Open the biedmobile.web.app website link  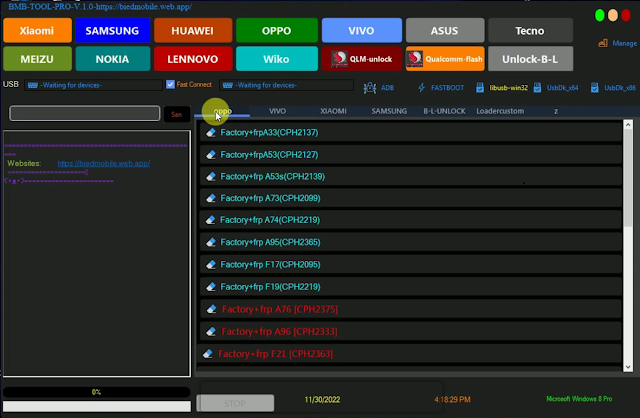point(104,163)
